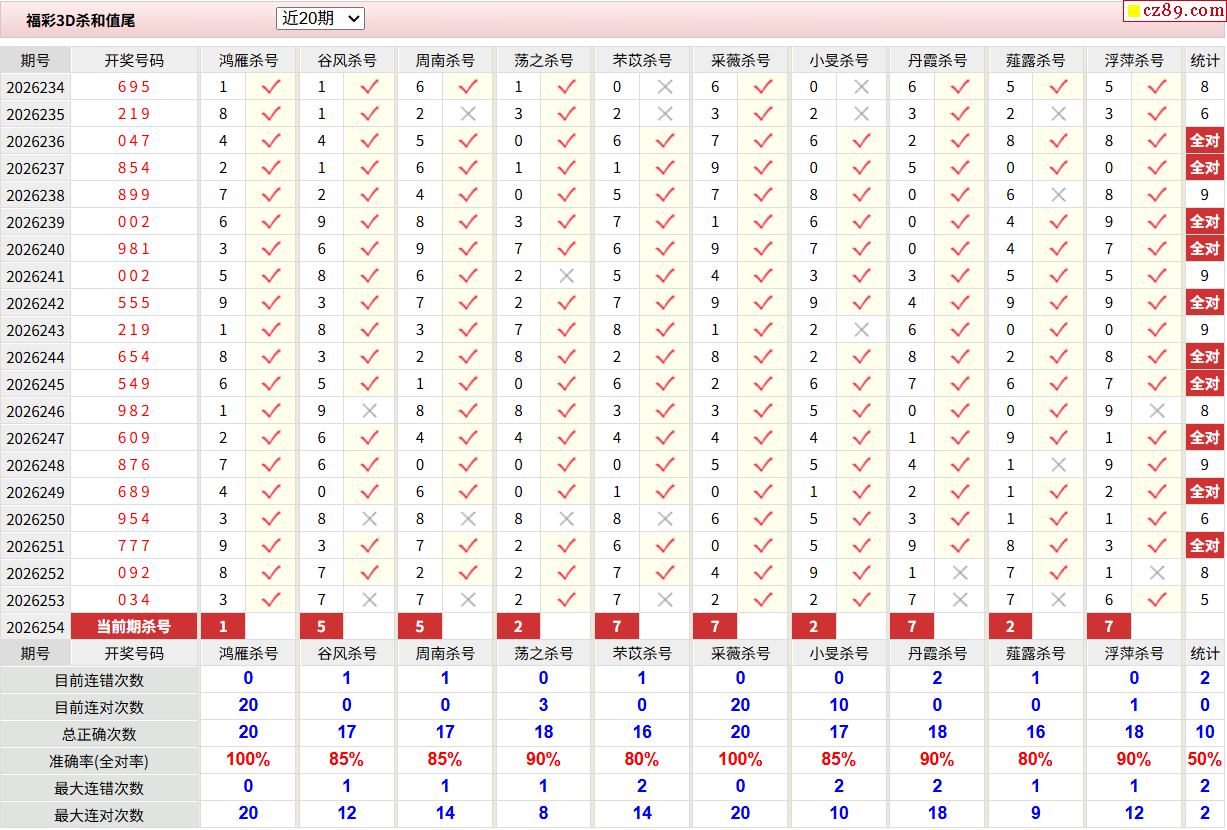
Task: Click 鸿雁杀号 red checkmark in row 2026234
Action: 271,87
